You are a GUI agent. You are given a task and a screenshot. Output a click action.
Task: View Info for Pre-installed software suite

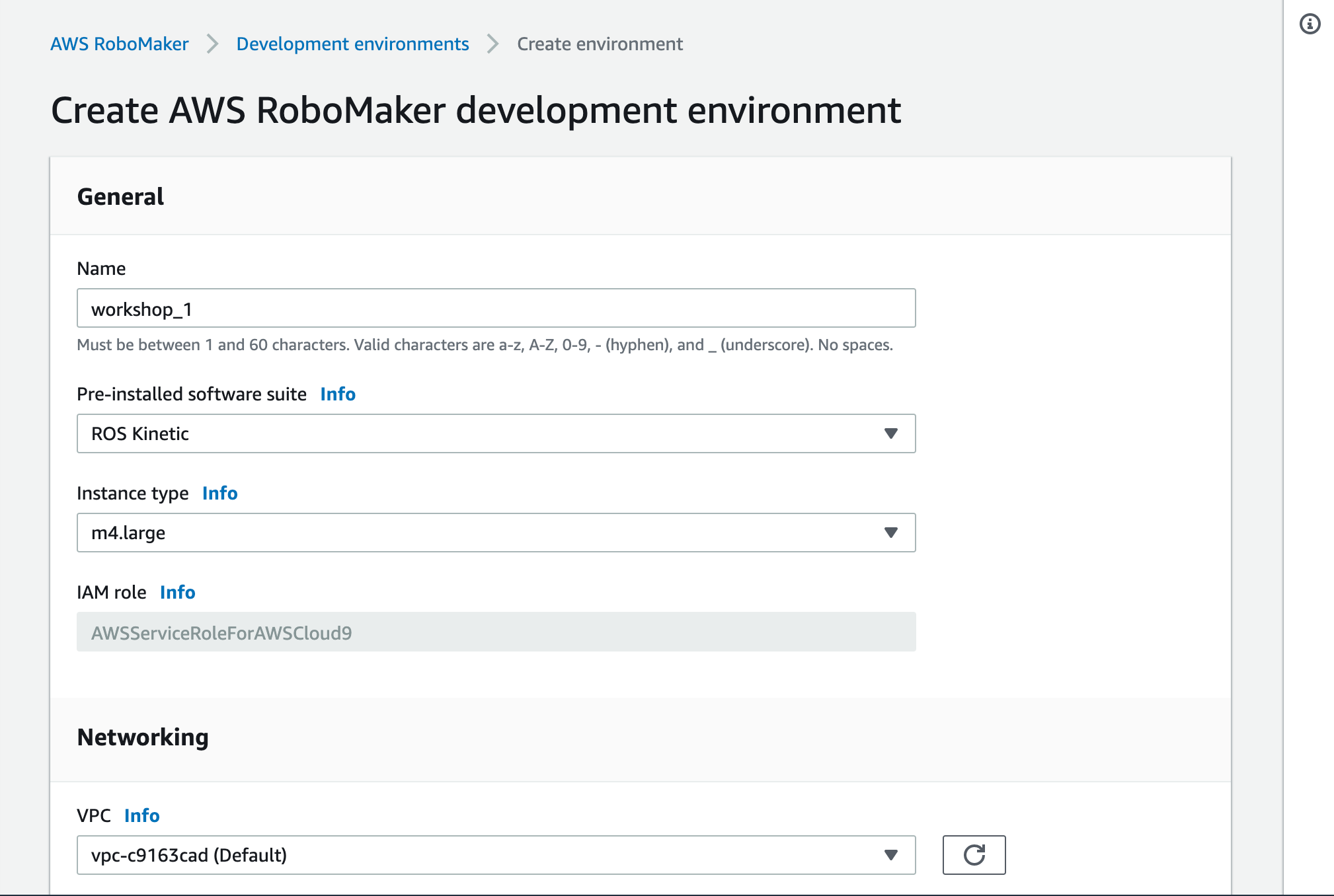(x=337, y=394)
